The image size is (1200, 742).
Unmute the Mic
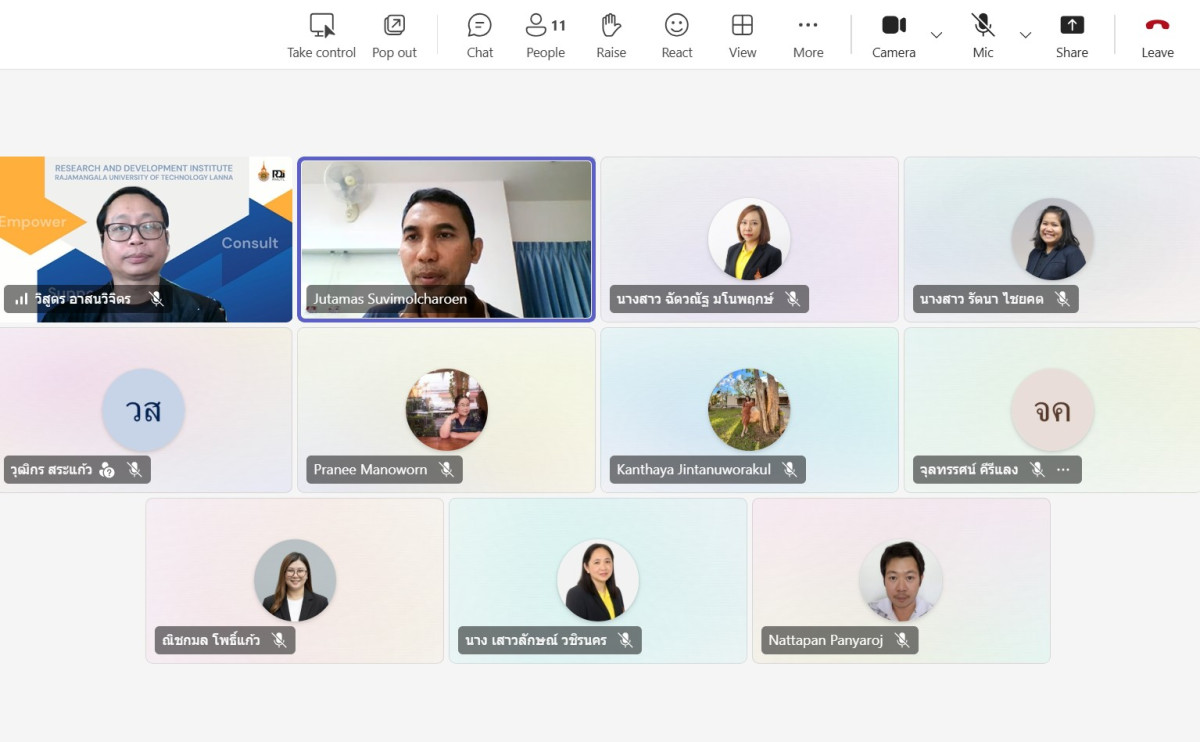(983, 35)
